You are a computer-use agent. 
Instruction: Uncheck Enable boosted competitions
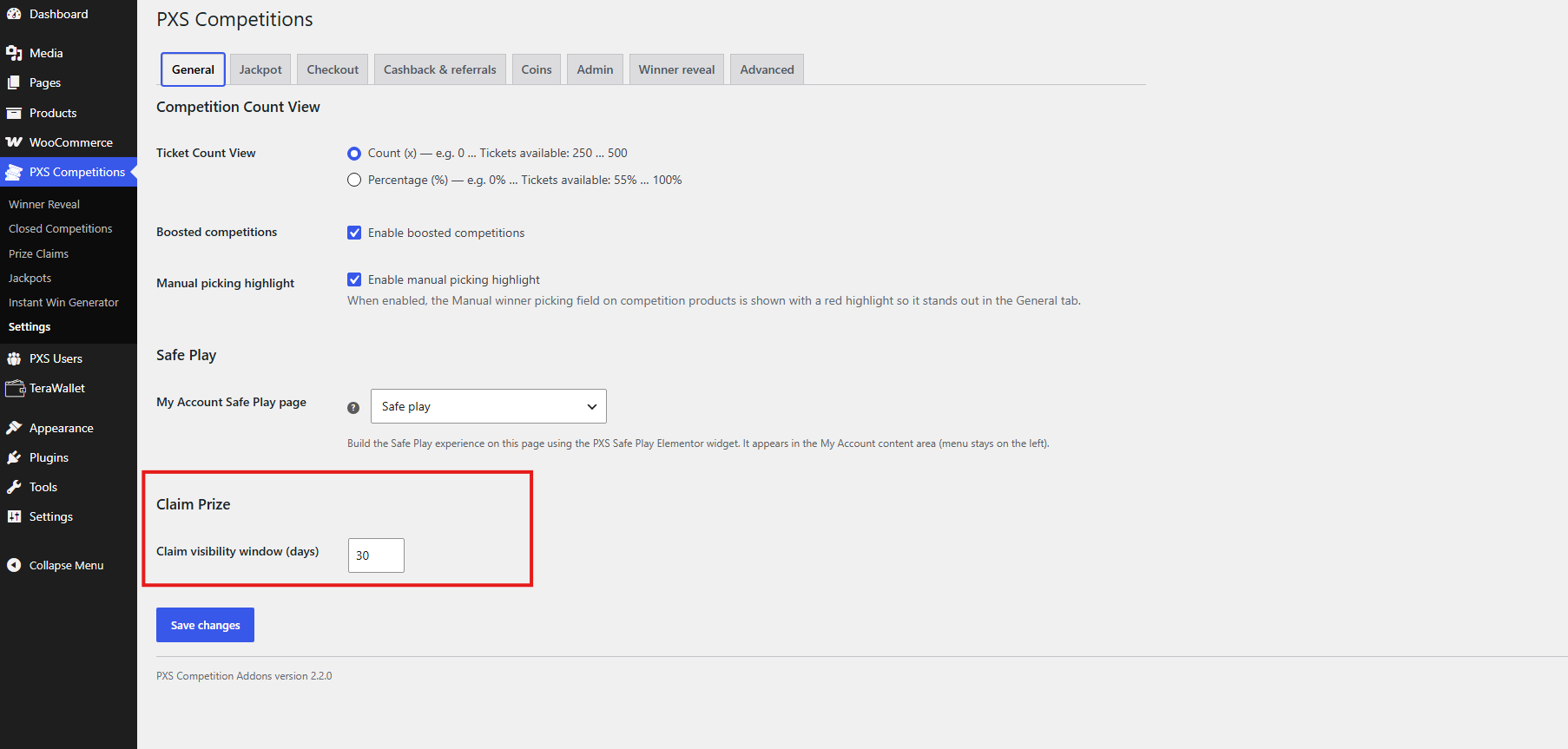354,233
